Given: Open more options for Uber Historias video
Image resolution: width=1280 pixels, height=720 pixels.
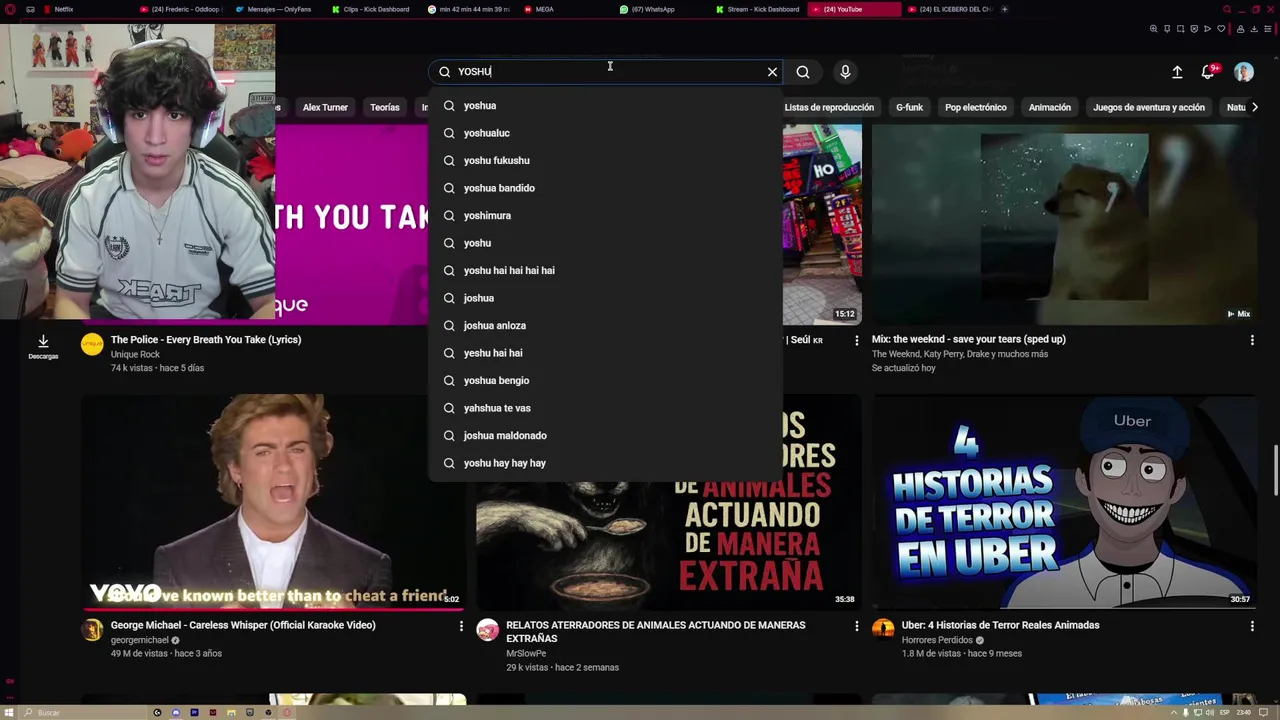Looking at the screenshot, I should tap(1252, 626).
